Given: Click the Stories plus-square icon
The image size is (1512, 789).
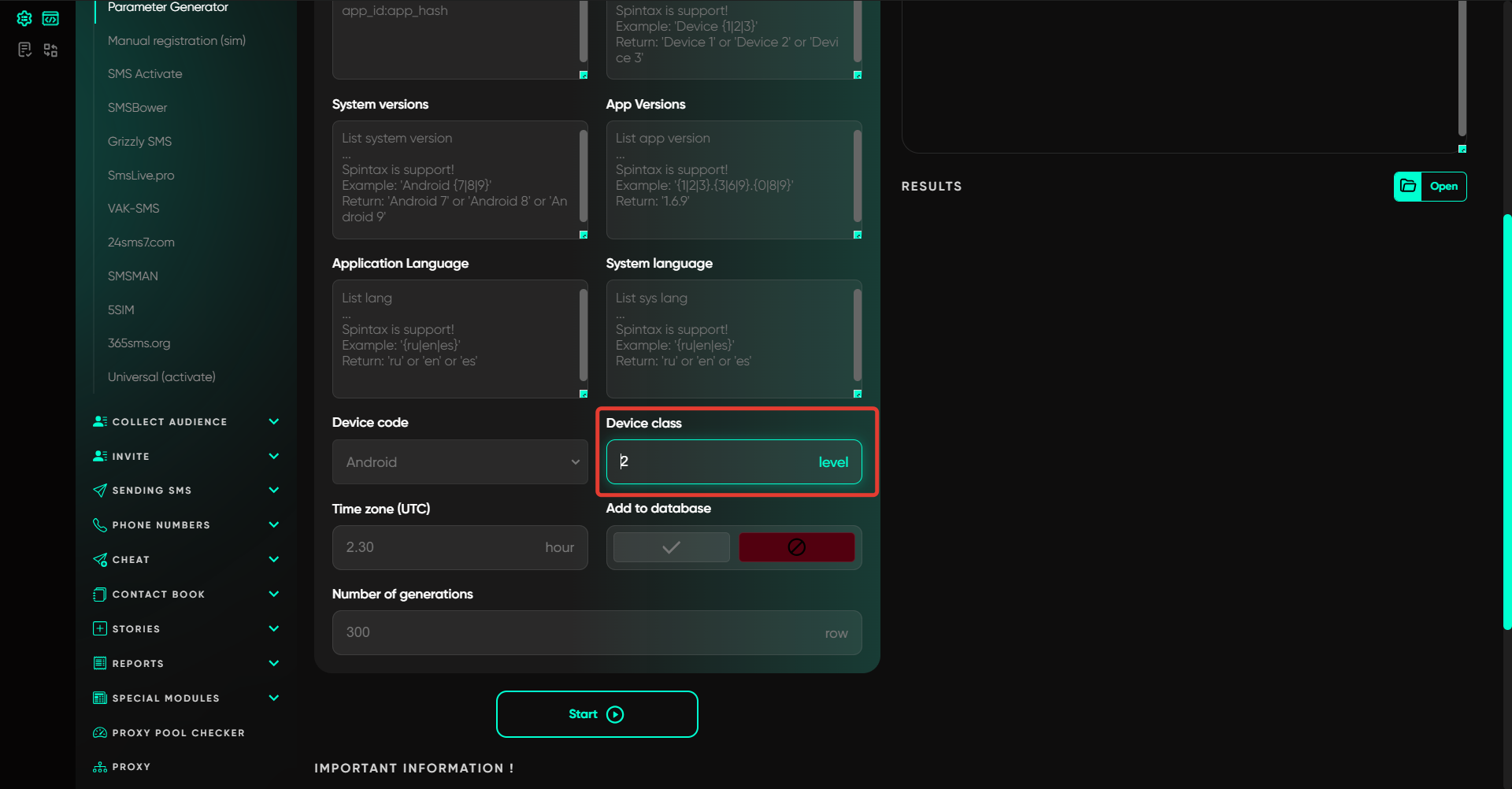Looking at the screenshot, I should [x=100, y=629].
